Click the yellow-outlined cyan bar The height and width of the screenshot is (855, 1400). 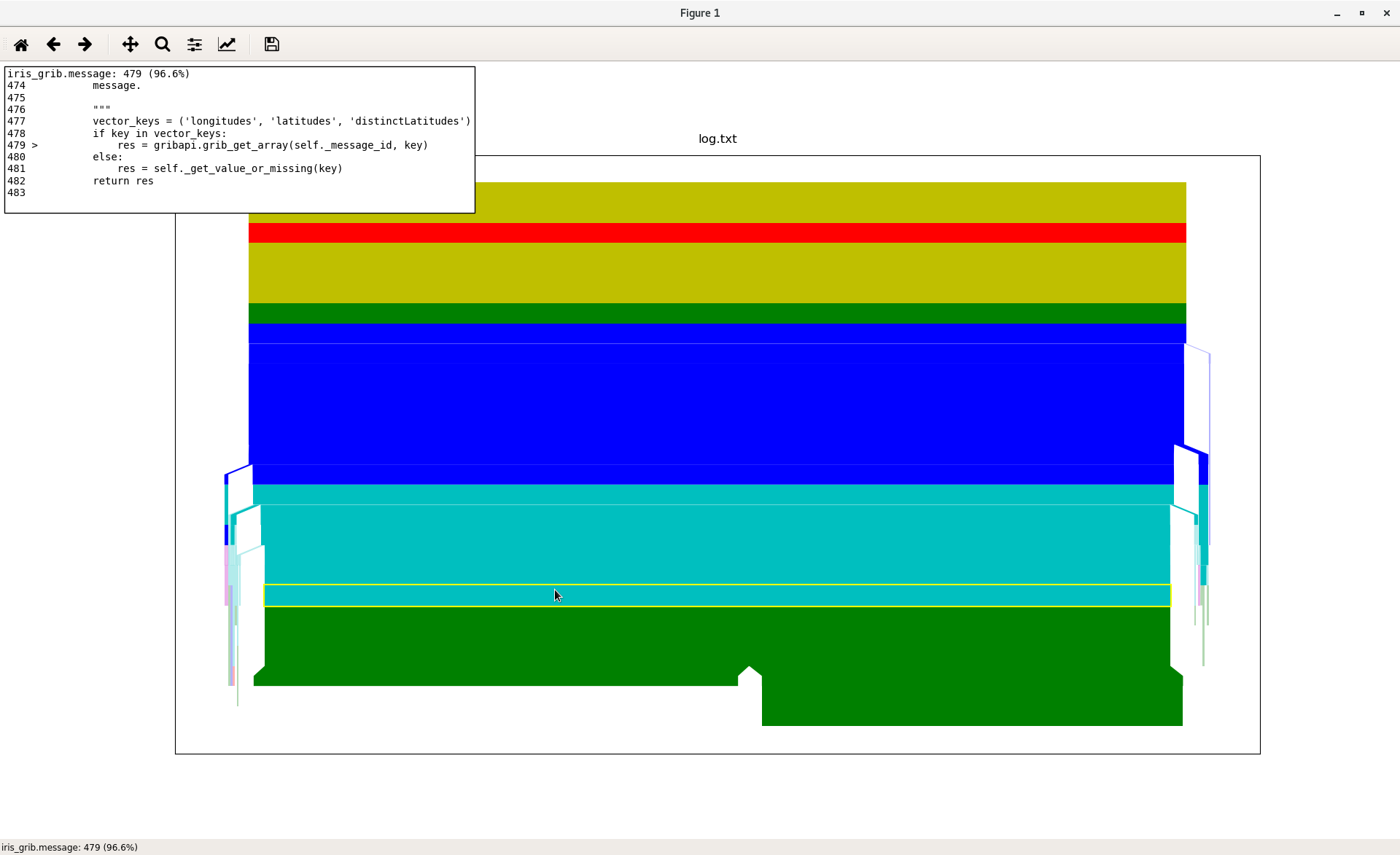click(x=717, y=596)
